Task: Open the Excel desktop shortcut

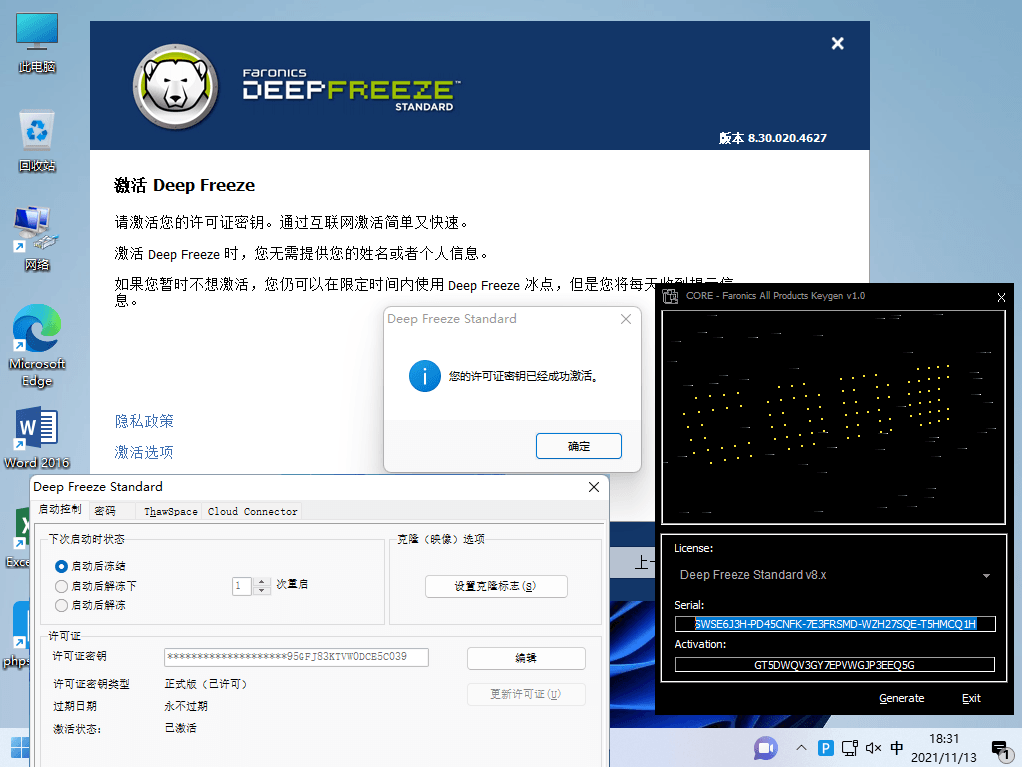Action: pos(18,538)
